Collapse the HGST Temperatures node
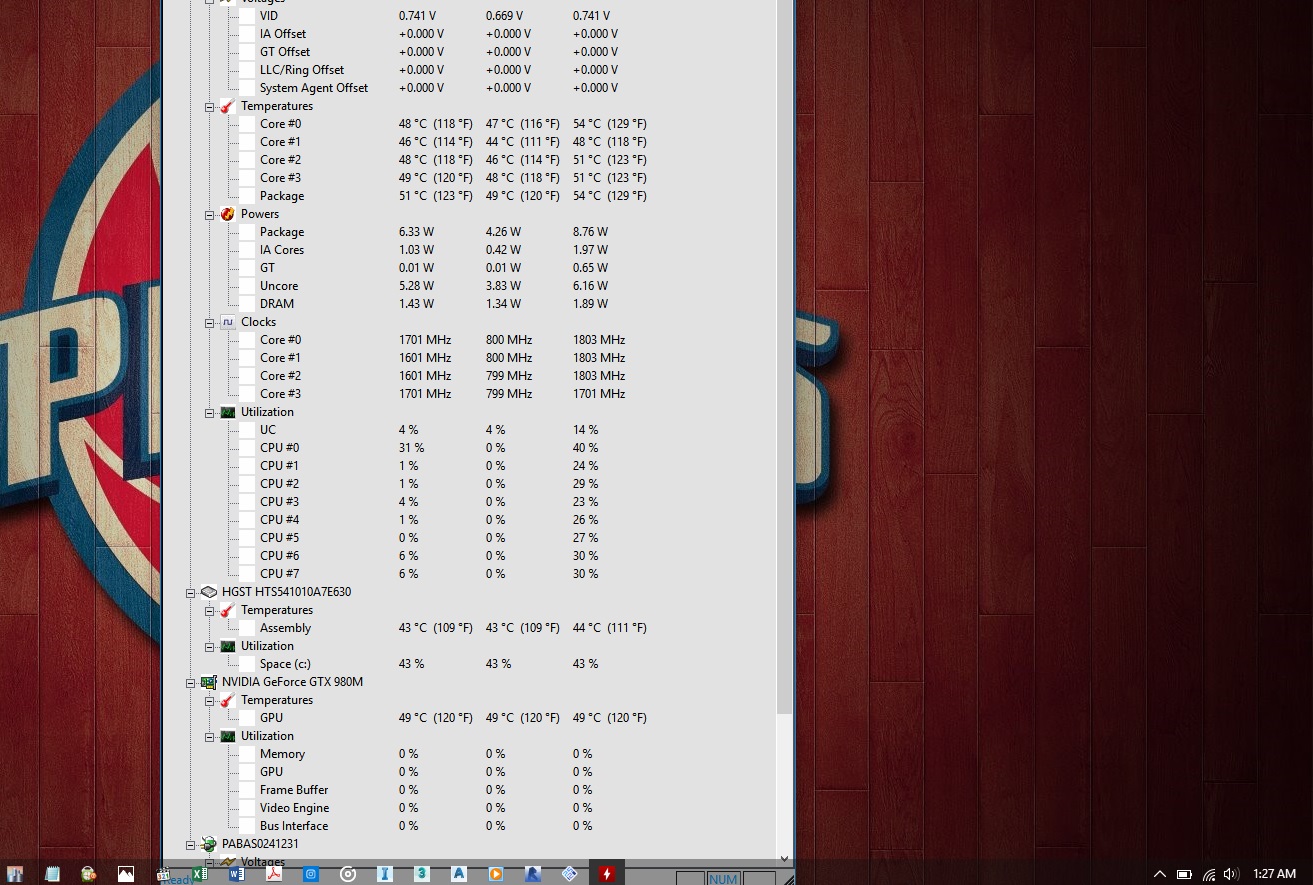Viewport: 1313px width, 885px height. coord(210,610)
